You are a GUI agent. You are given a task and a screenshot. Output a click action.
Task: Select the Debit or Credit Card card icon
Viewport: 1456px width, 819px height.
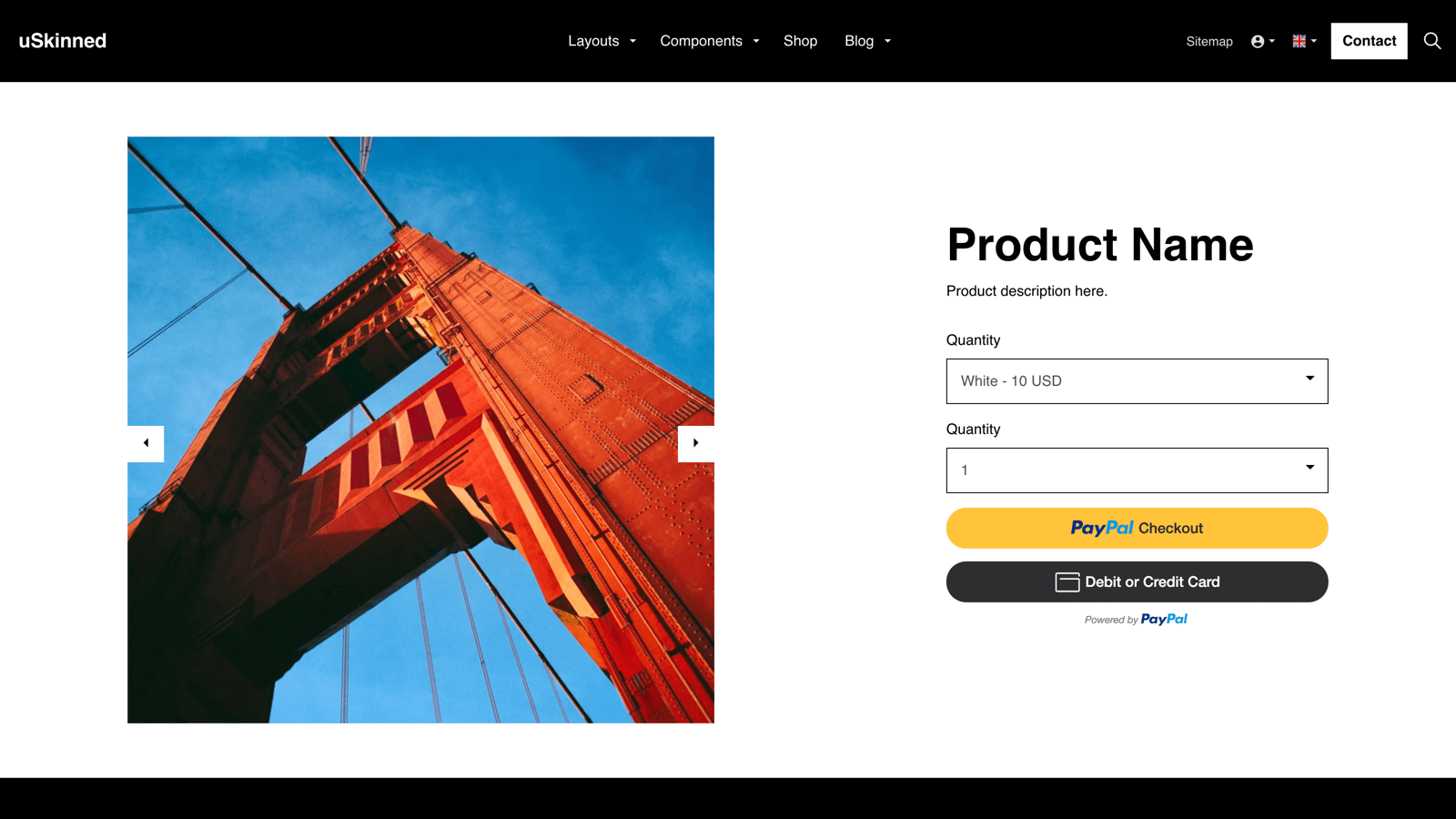pyautogui.click(x=1066, y=581)
